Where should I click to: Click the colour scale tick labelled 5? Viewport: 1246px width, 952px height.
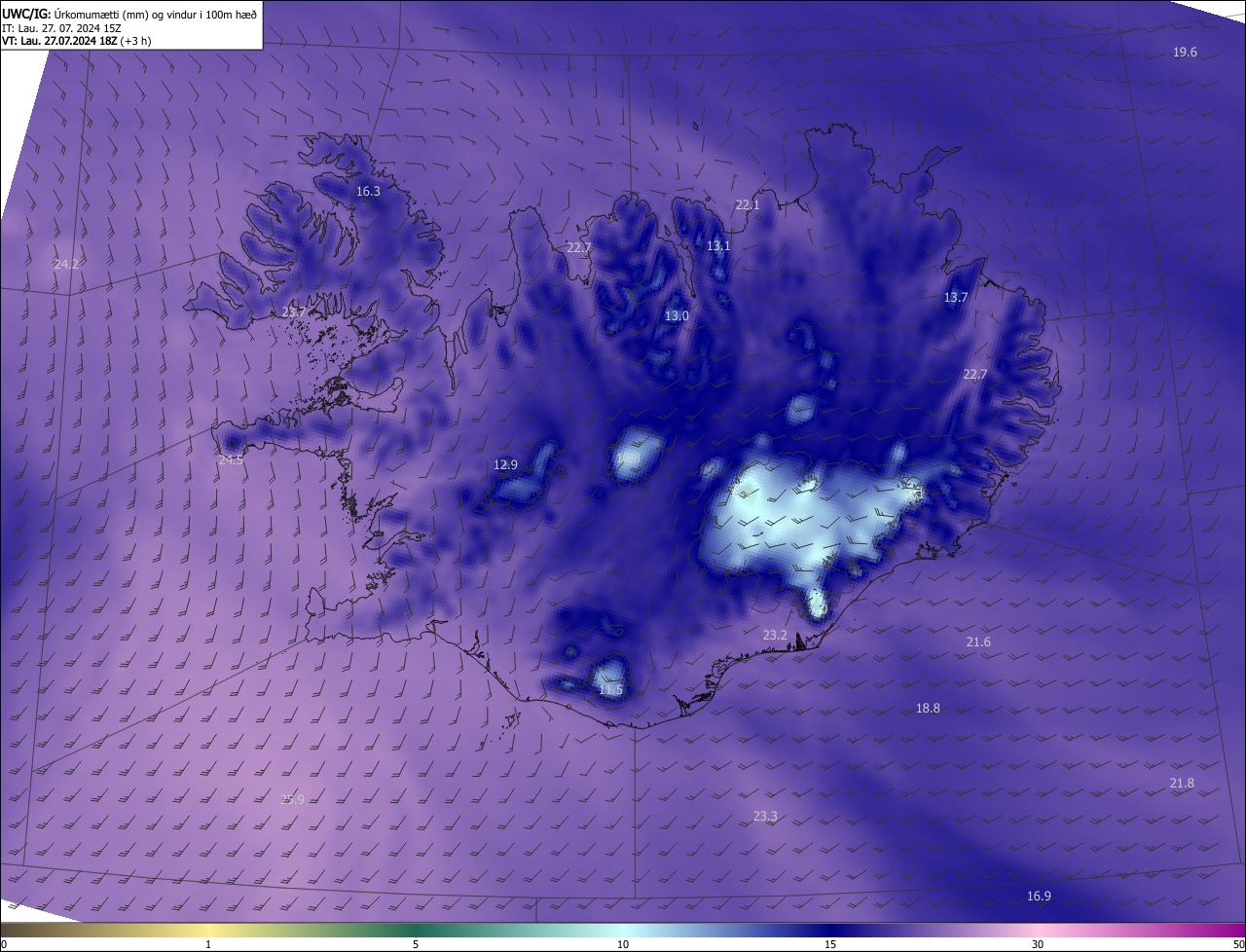[x=416, y=944]
